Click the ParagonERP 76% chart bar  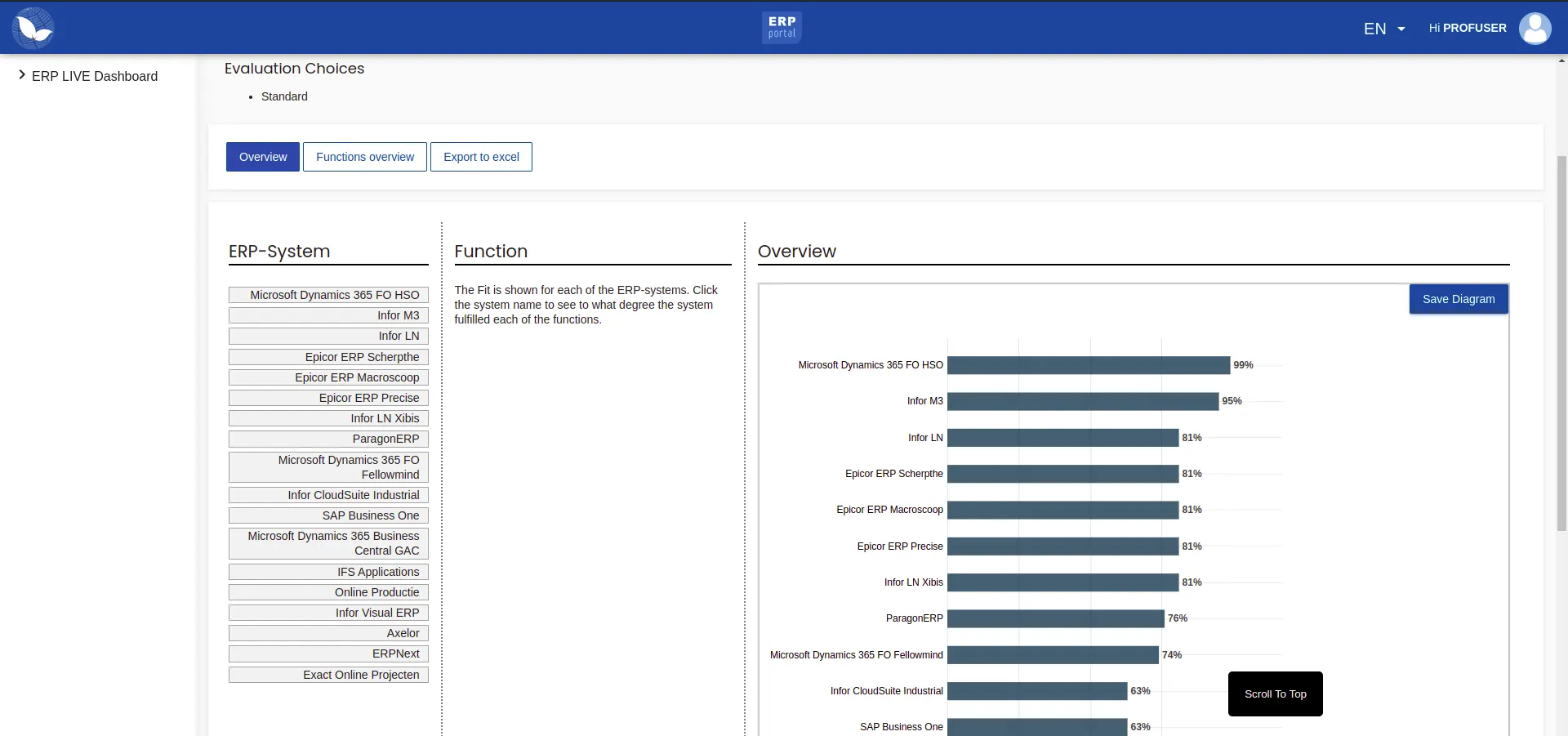pyautogui.click(x=1056, y=618)
